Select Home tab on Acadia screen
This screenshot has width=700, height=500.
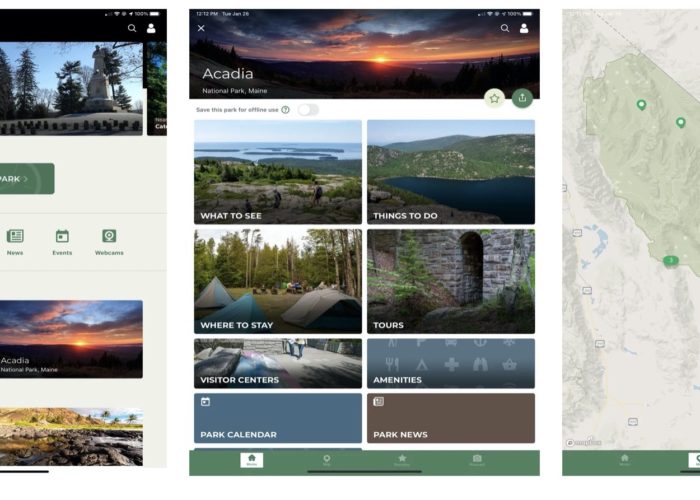click(x=251, y=460)
